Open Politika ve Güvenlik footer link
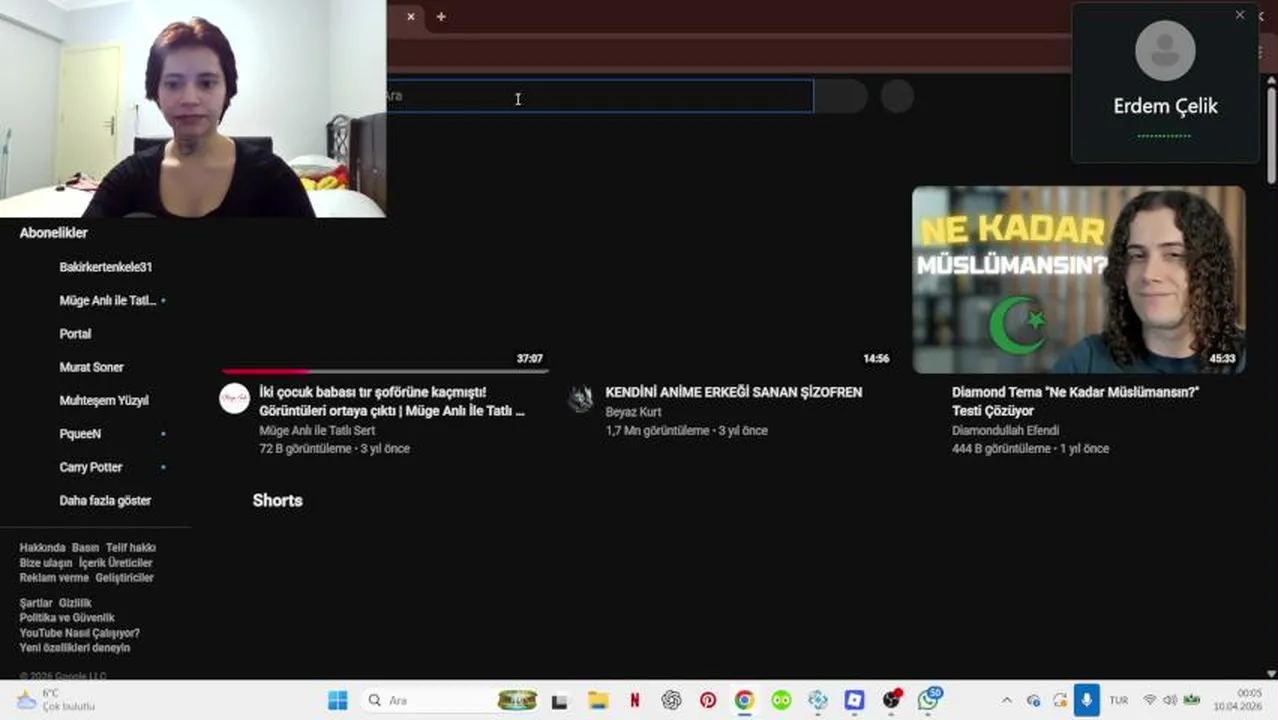Image resolution: width=1278 pixels, height=720 pixels. [x=67, y=618]
